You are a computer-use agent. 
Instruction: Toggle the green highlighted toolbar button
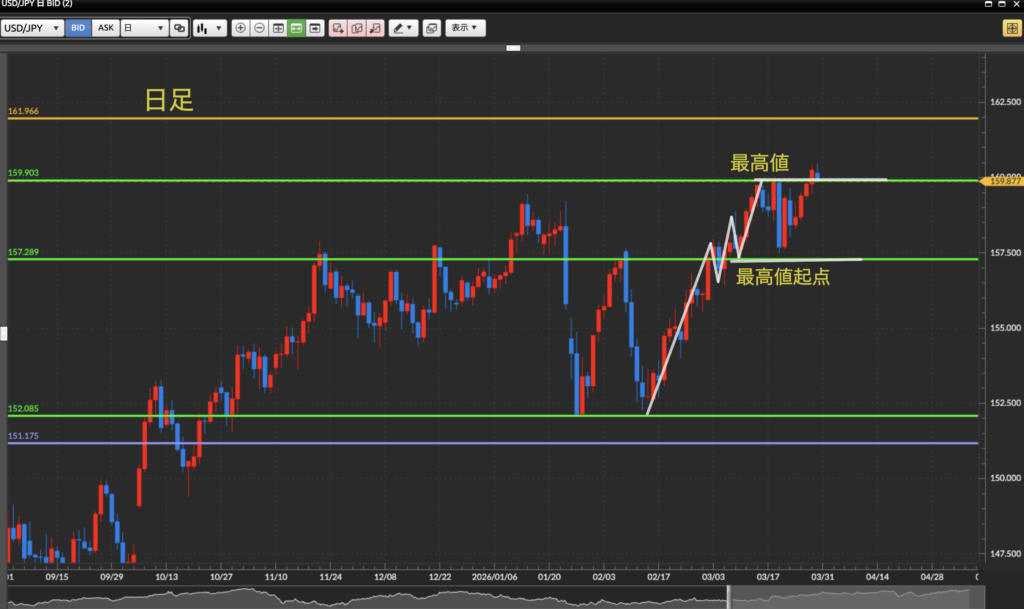point(296,28)
